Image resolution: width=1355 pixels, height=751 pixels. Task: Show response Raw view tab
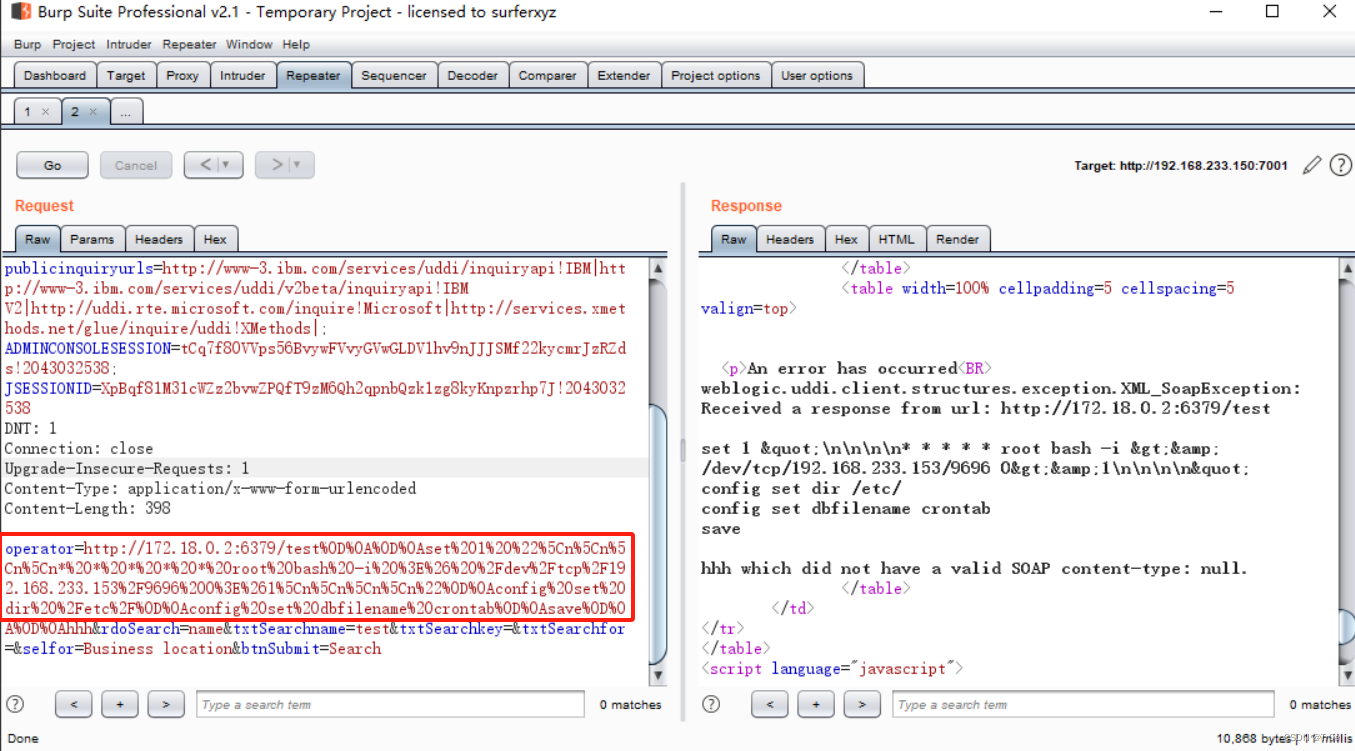[x=734, y=239]
